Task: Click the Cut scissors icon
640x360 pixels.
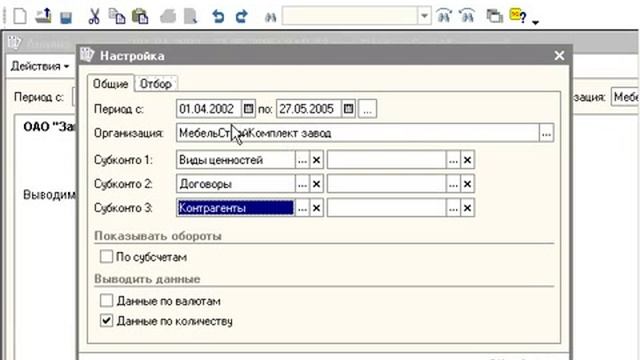Action: [x=94, y=17]
